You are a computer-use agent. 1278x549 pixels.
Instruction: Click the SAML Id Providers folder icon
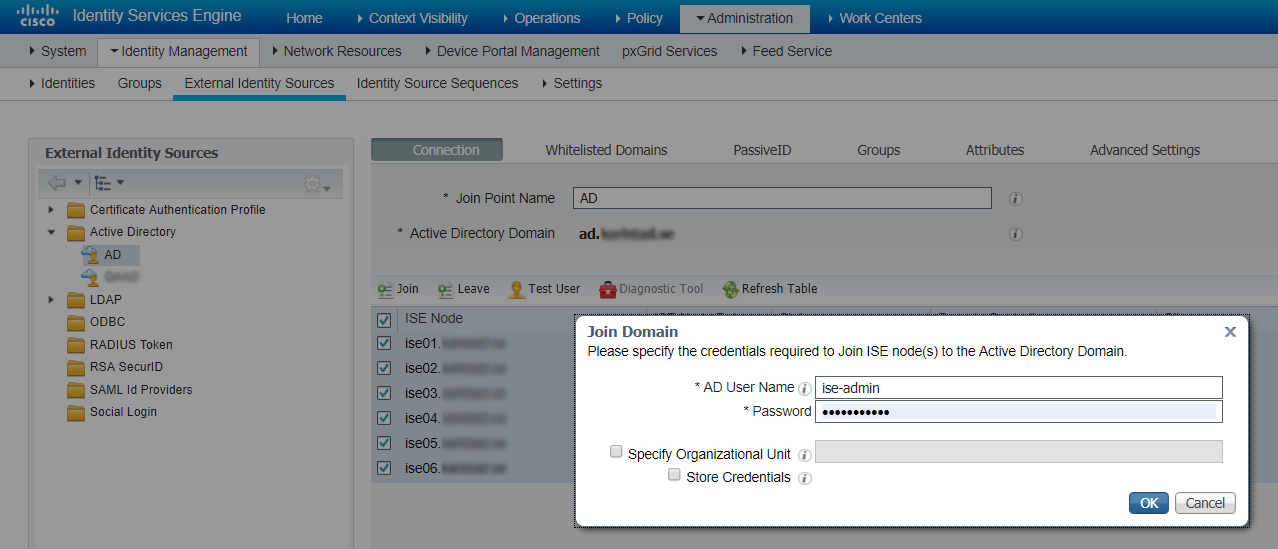76,390
